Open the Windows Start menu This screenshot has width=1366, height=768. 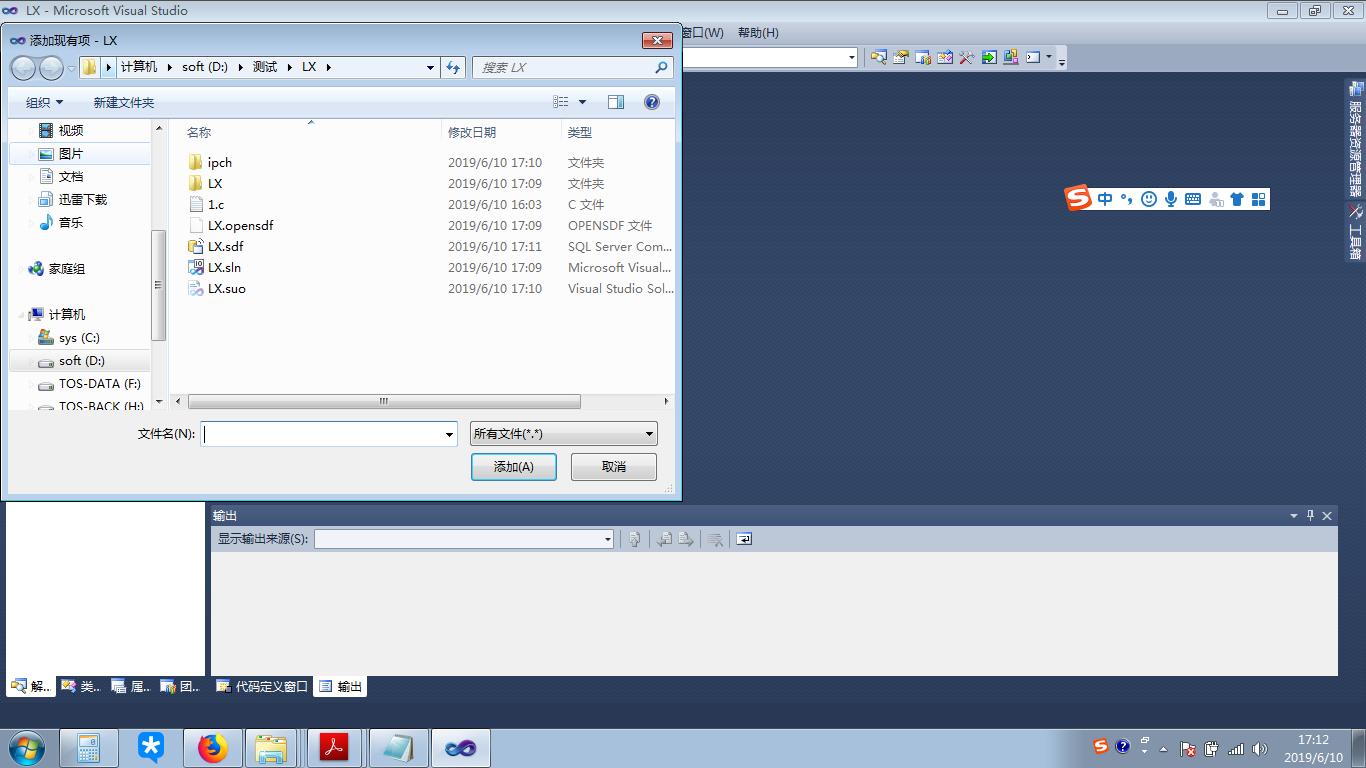[27, 748]
